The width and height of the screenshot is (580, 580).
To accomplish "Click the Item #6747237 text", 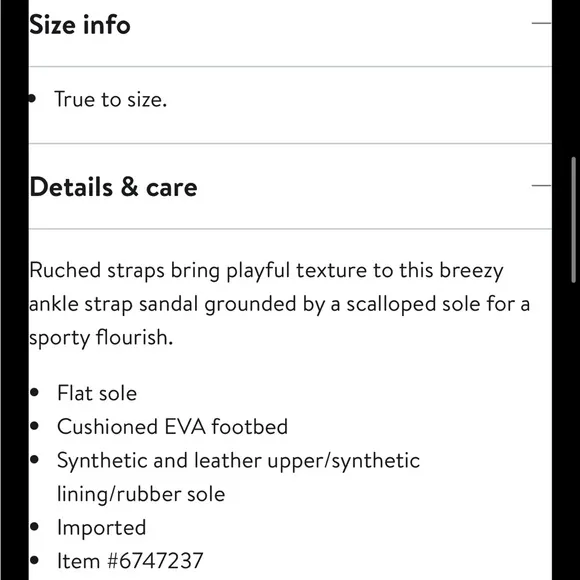I will (130, 561).
